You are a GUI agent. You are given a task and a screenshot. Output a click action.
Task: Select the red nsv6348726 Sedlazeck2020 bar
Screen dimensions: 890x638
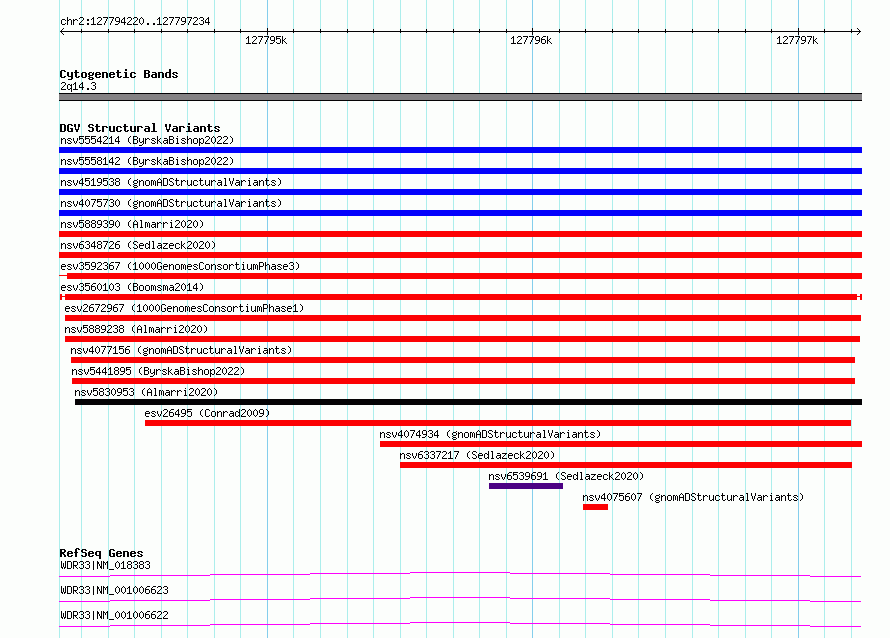460,255
